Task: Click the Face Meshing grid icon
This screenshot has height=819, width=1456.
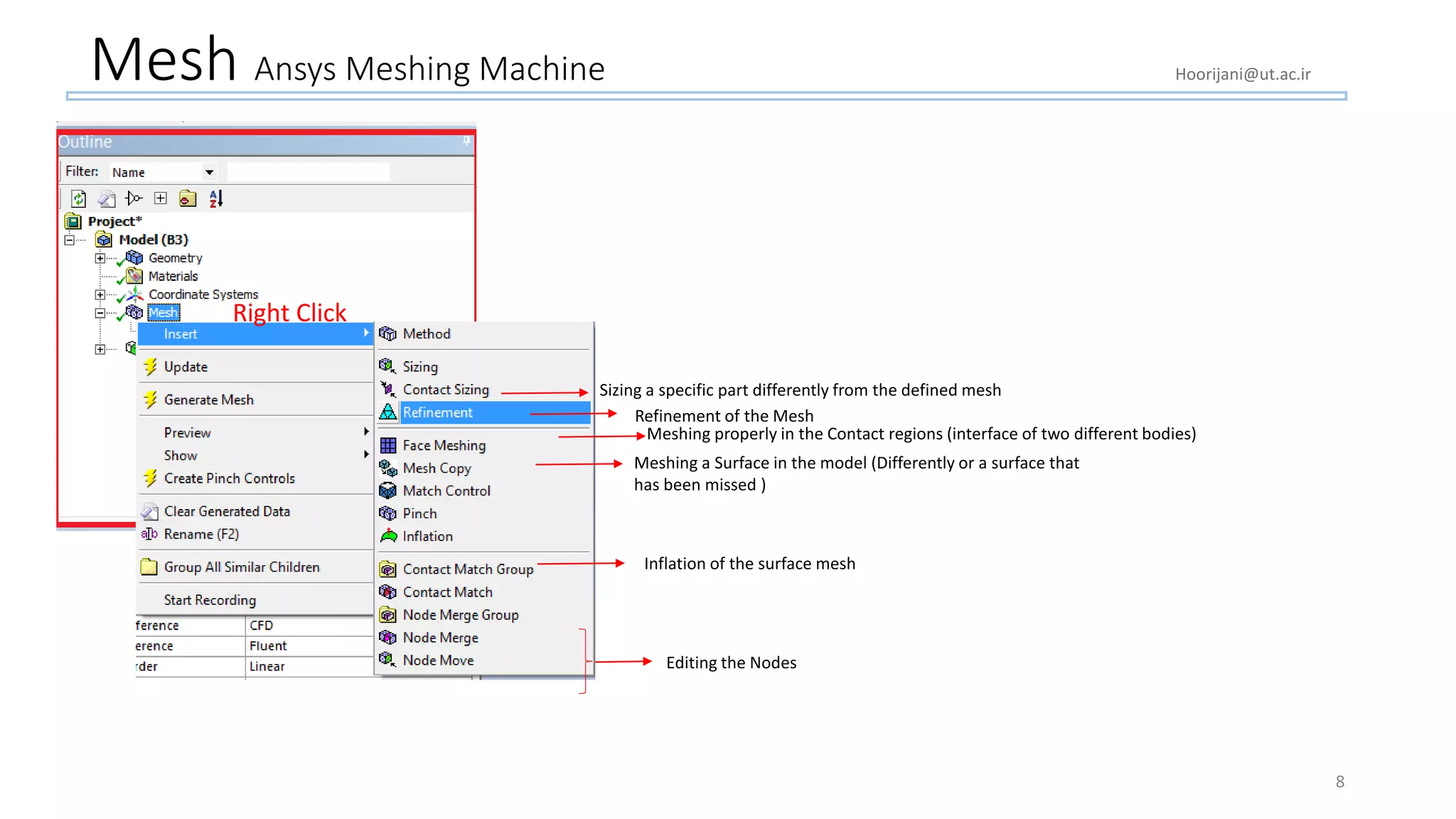Action: coord(388,446)
